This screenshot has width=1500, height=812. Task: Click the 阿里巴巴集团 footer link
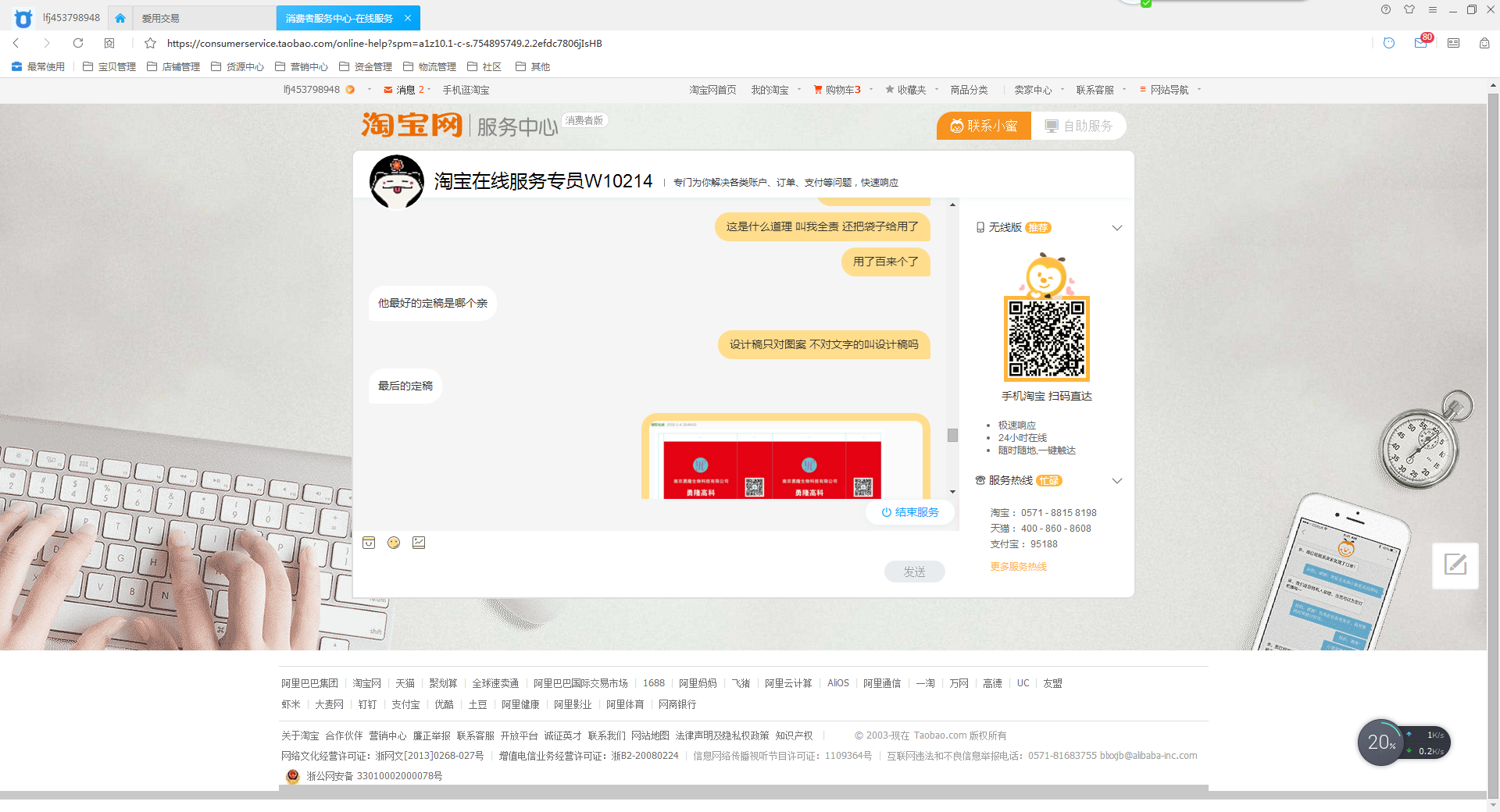(x=309, y=683)
